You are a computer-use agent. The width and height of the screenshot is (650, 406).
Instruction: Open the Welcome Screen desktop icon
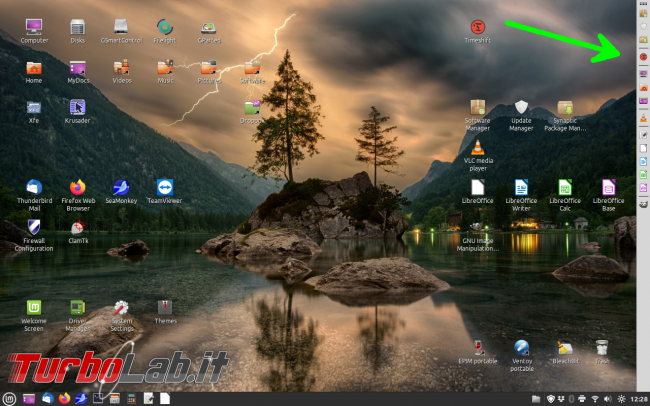click(34, 308)
